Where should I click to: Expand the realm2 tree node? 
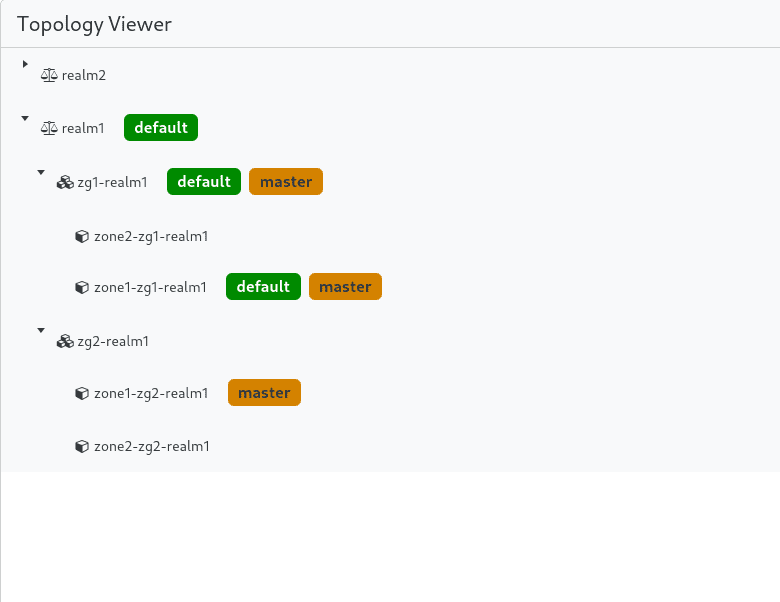pyautogui.click(x=25, y=64)
